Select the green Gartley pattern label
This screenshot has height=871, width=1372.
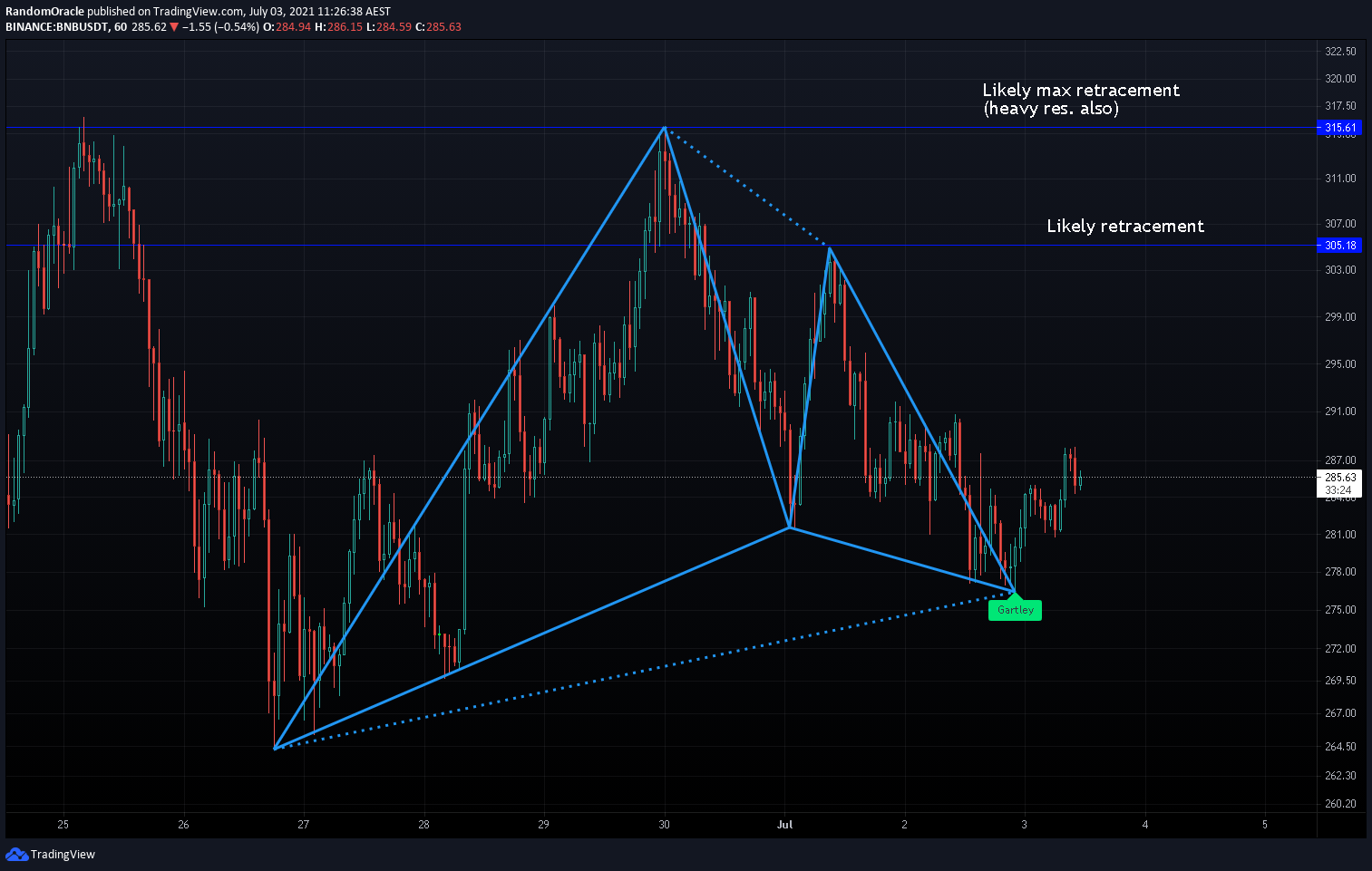[x=1016, y=610]
